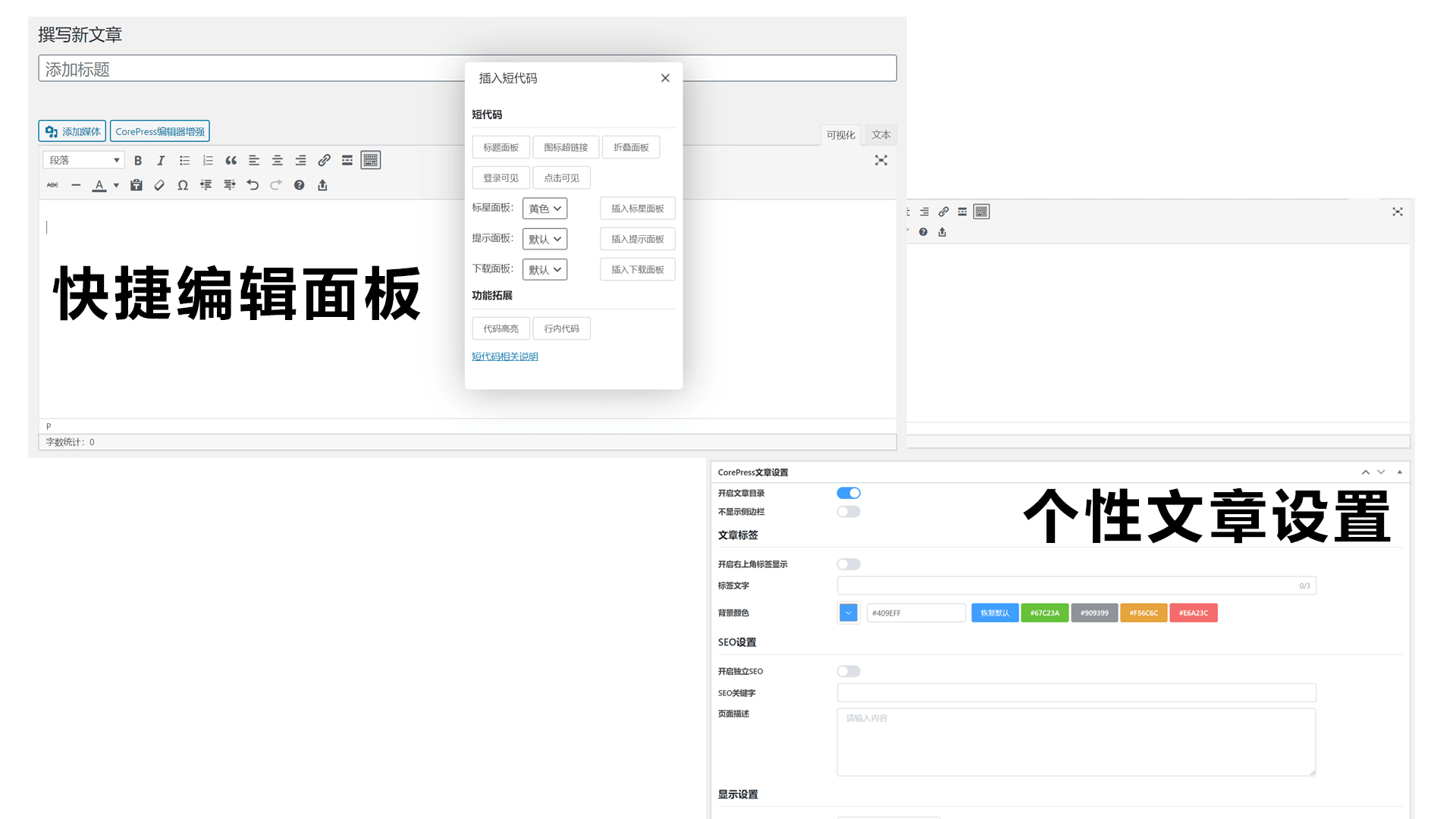Apply italic formatting
This screenshot has width=1456, height=819.
pyautogui.click(x=161, y=160)
